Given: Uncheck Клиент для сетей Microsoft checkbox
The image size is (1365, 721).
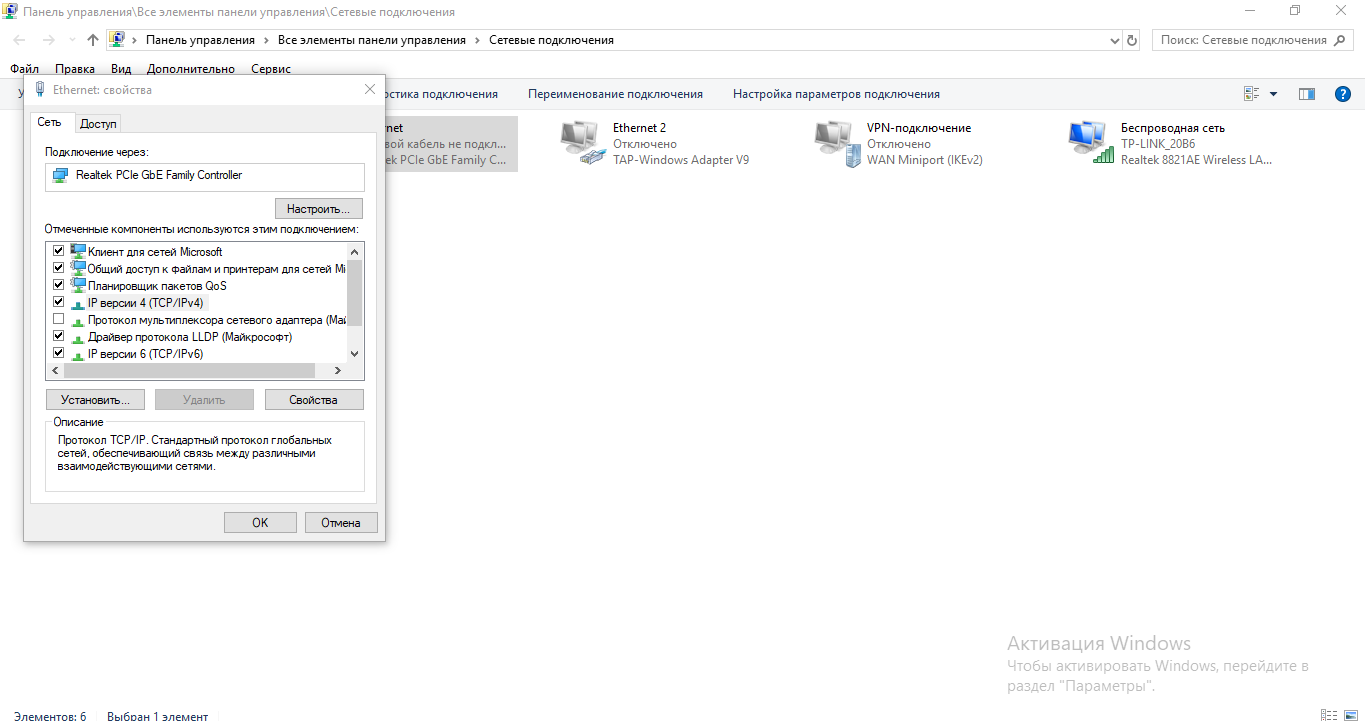Looking at the screenshot, I should 58,251.
